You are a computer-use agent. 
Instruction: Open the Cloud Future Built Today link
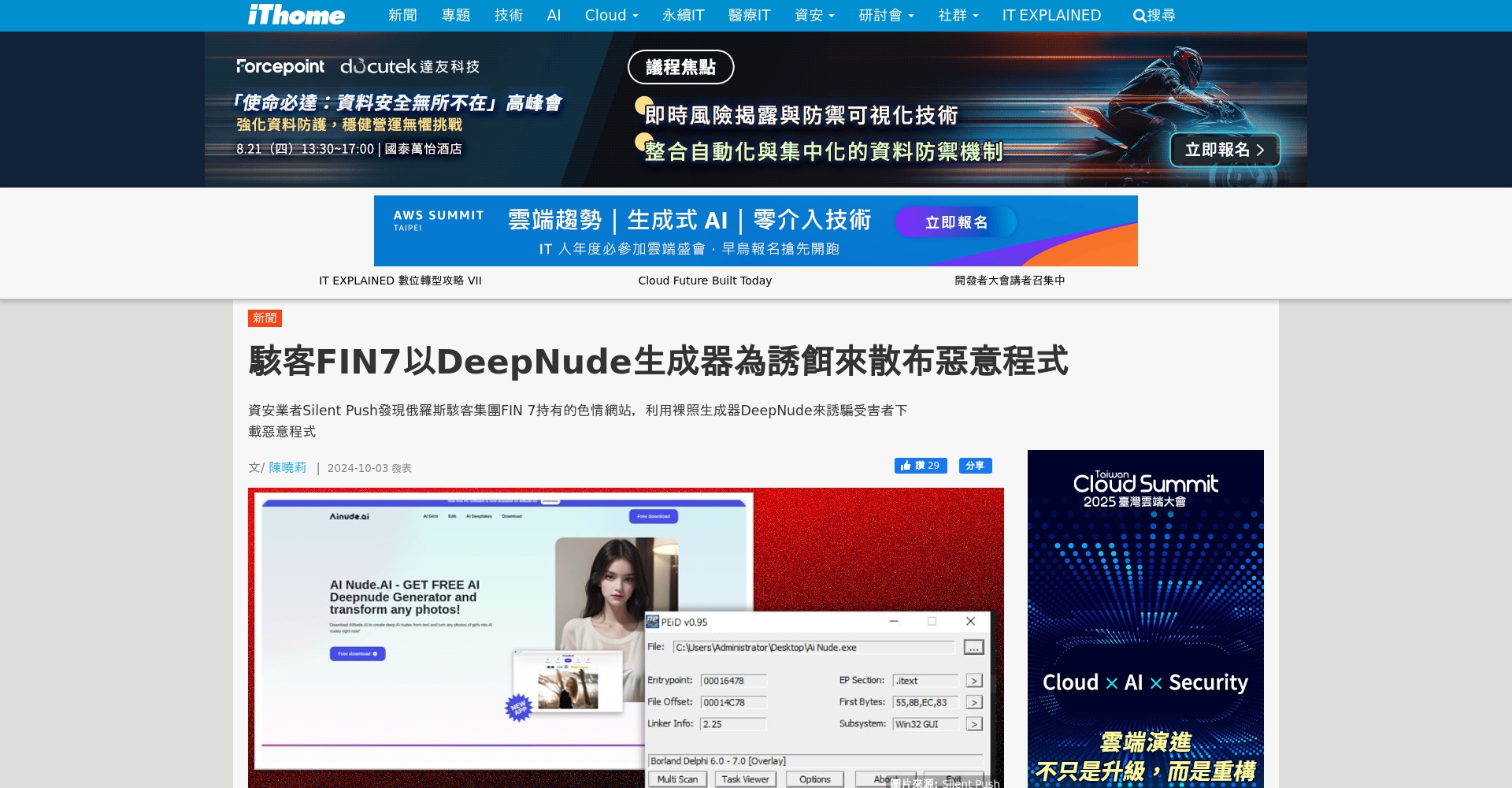(x=705, y=281)
